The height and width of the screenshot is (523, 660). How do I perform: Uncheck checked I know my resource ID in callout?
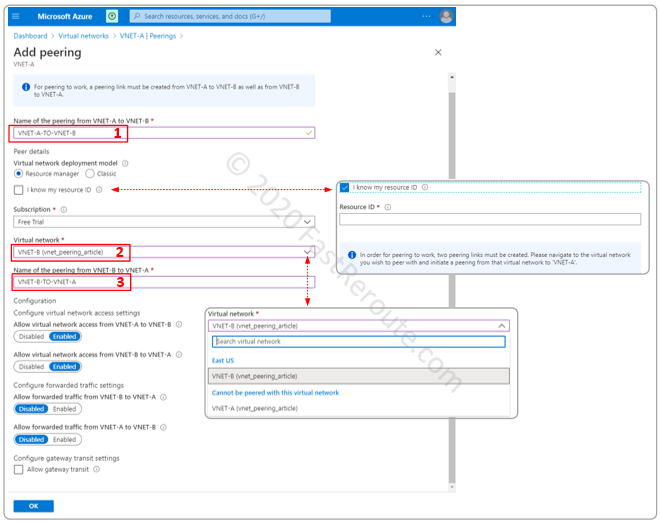345,187
